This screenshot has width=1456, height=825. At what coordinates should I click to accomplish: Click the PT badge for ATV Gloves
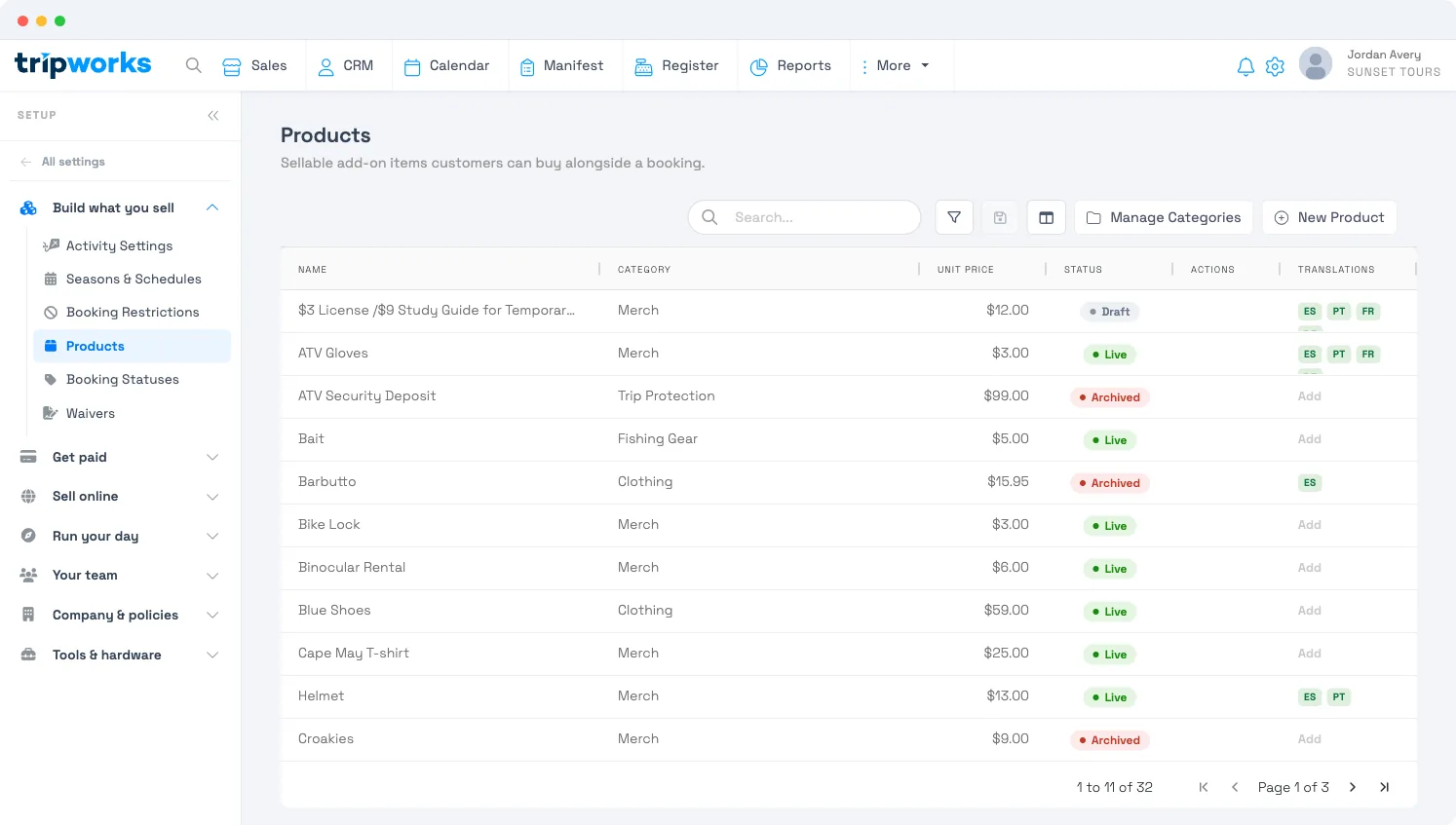(1339, 355)
